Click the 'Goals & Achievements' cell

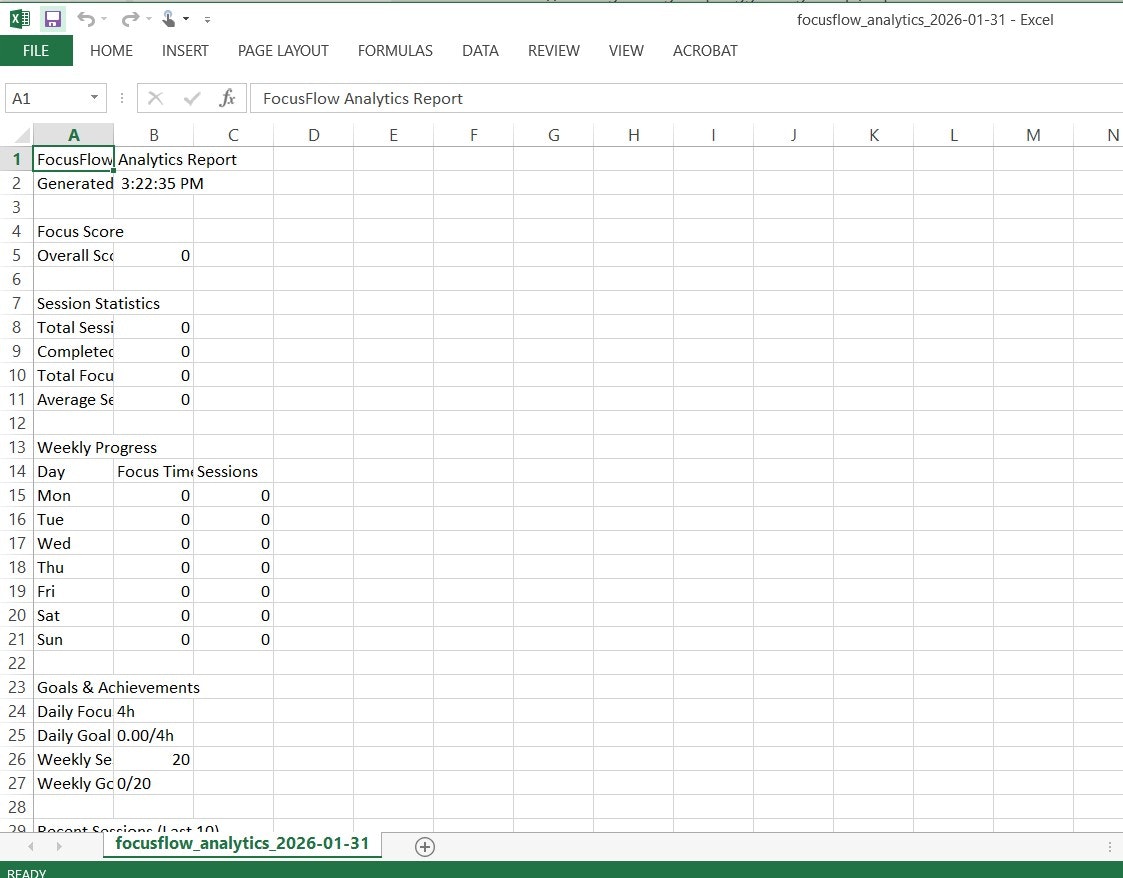pyautogui.click(x=73, y=688)
